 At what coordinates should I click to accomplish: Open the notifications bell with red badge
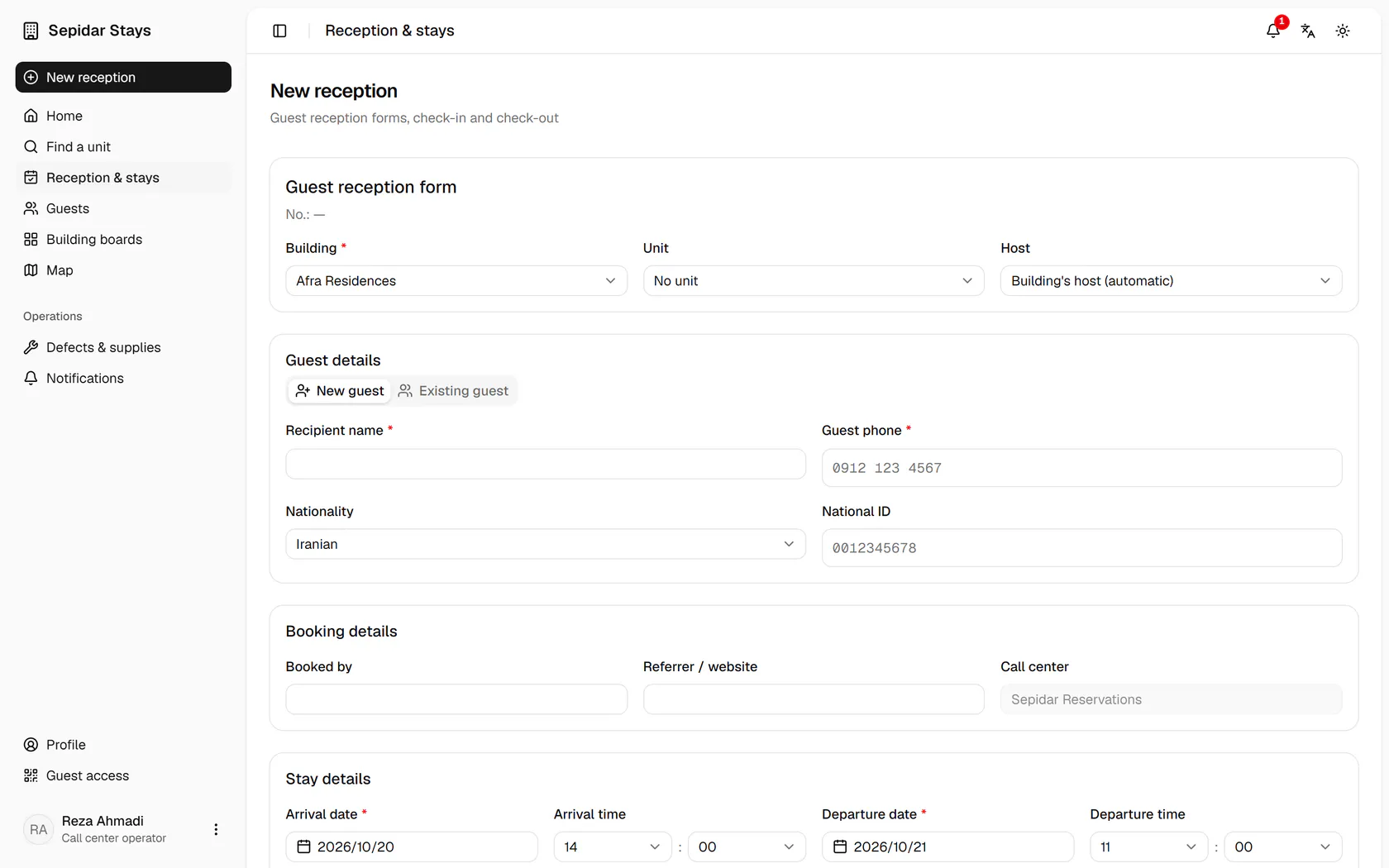point(1273,31)
